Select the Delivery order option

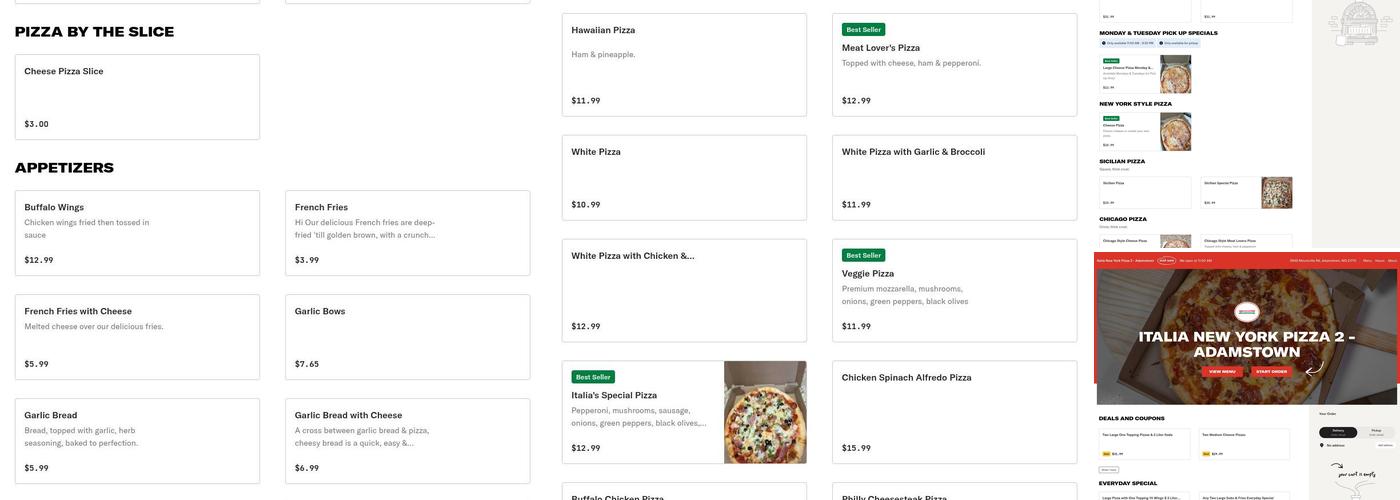pos(1338,432)
